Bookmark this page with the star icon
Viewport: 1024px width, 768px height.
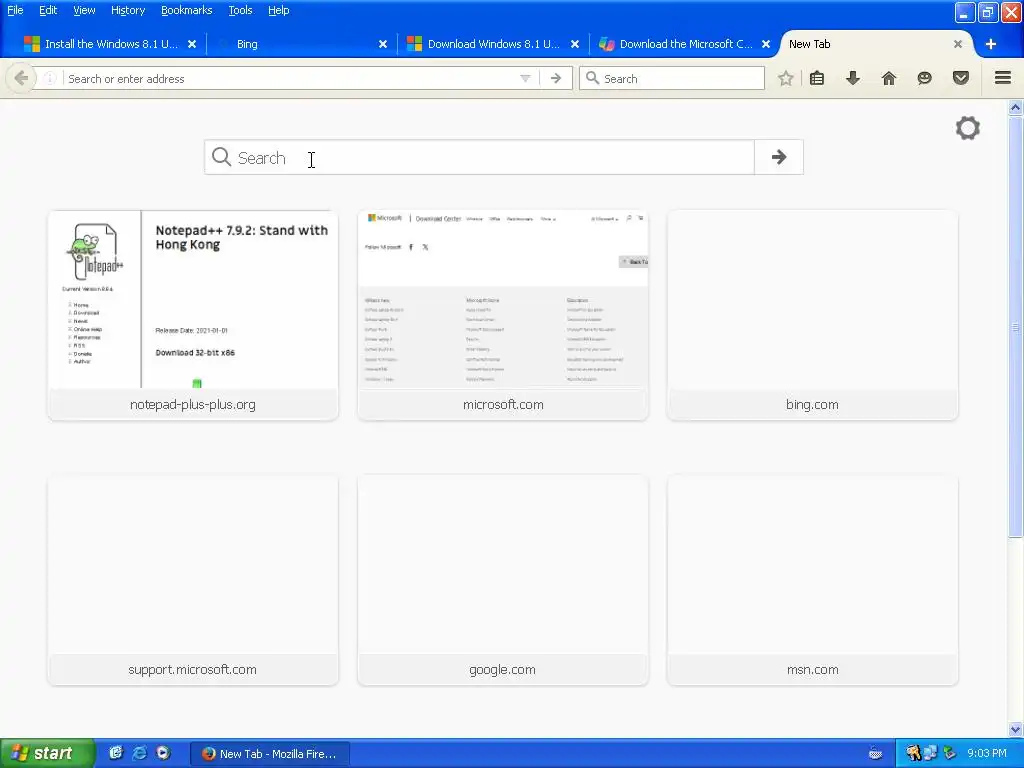coord(786,78)
